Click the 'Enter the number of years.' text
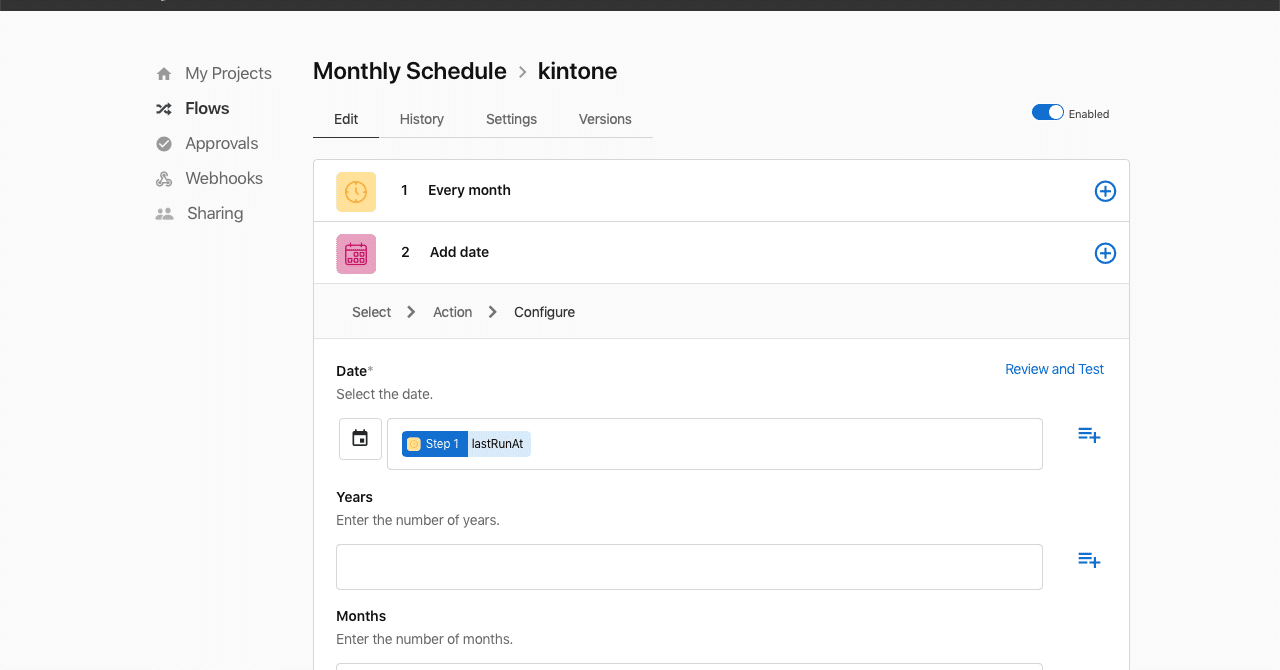Image resolution: width=1280 pixels, height=670 pixels. click(x=417, y=520)
